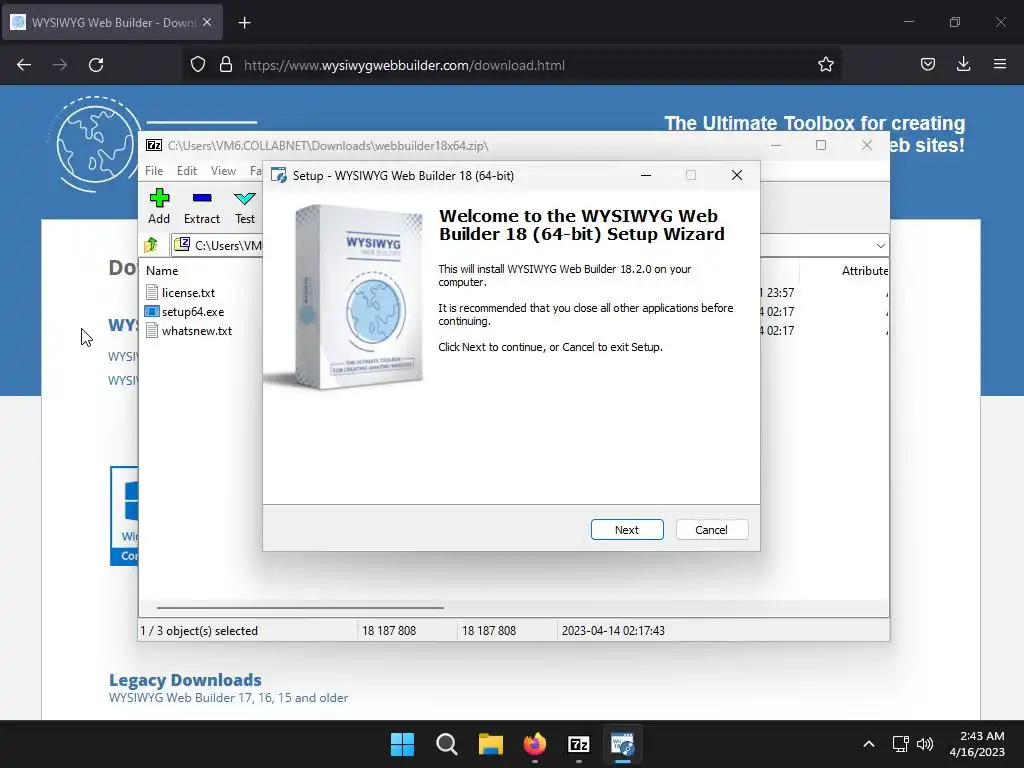This screenshot has height=768, width=1024.
Task: Minimize the Setup wizard window
Action: click(x=646, y=175)
